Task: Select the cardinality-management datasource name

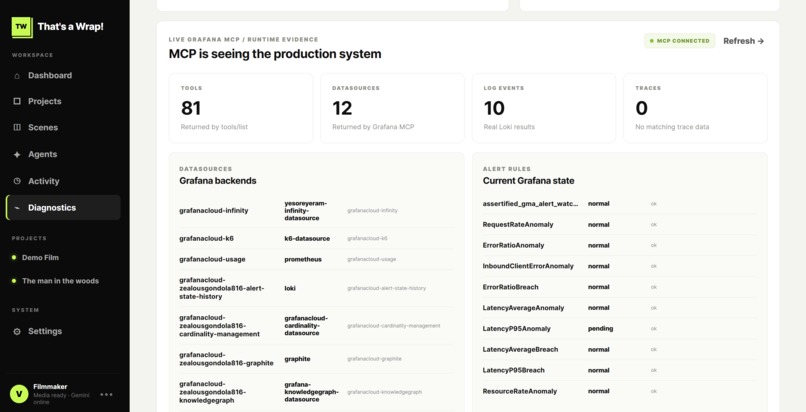Action: pos(219,326)
